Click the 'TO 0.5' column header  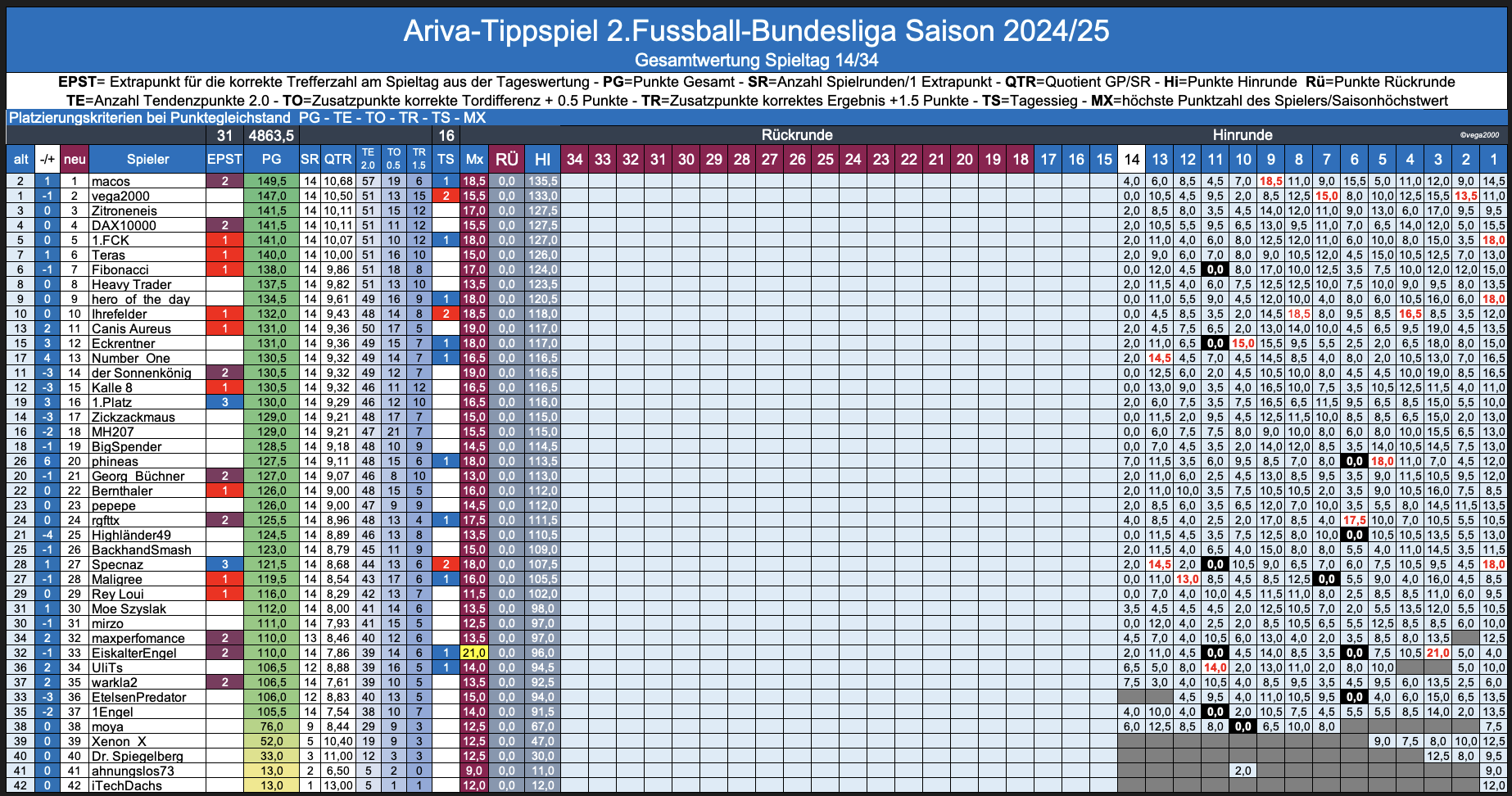click(394, 159)
